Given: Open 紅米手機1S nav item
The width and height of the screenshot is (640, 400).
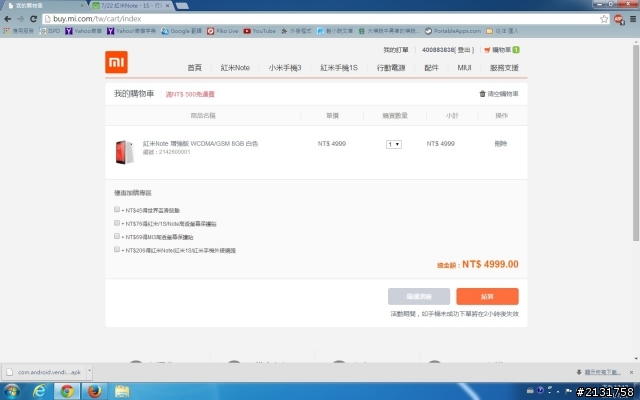Looking at the screenshot, I should [339, 68].
